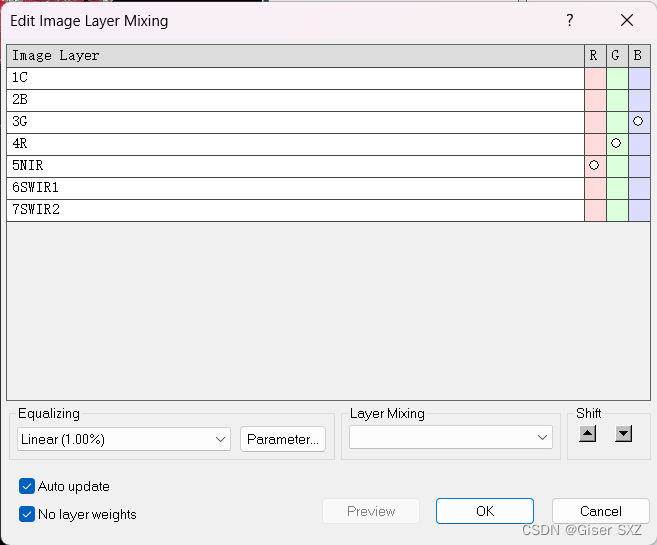
Task: Click the G column header
Action: click(x=618, y=56)
